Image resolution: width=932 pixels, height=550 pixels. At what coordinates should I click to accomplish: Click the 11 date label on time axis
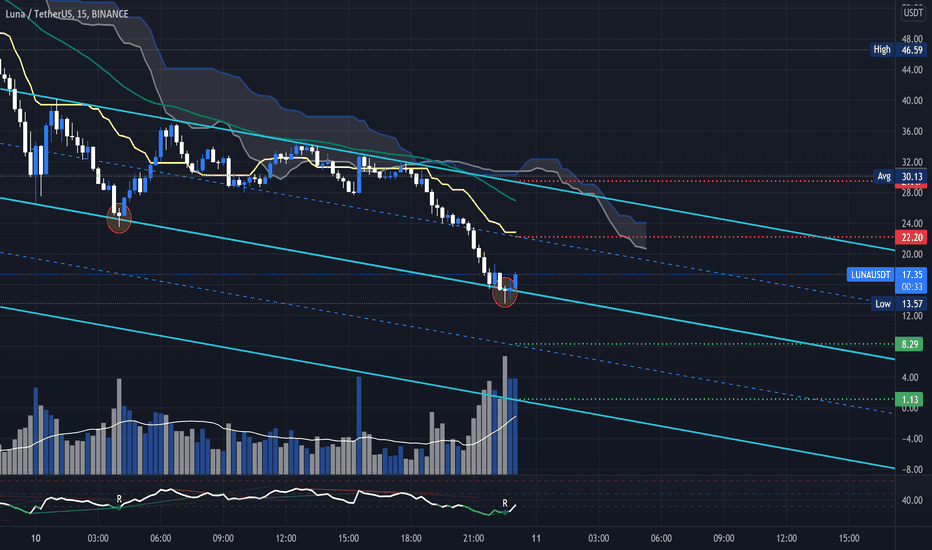pyautogui.click(x=536, y=538)
